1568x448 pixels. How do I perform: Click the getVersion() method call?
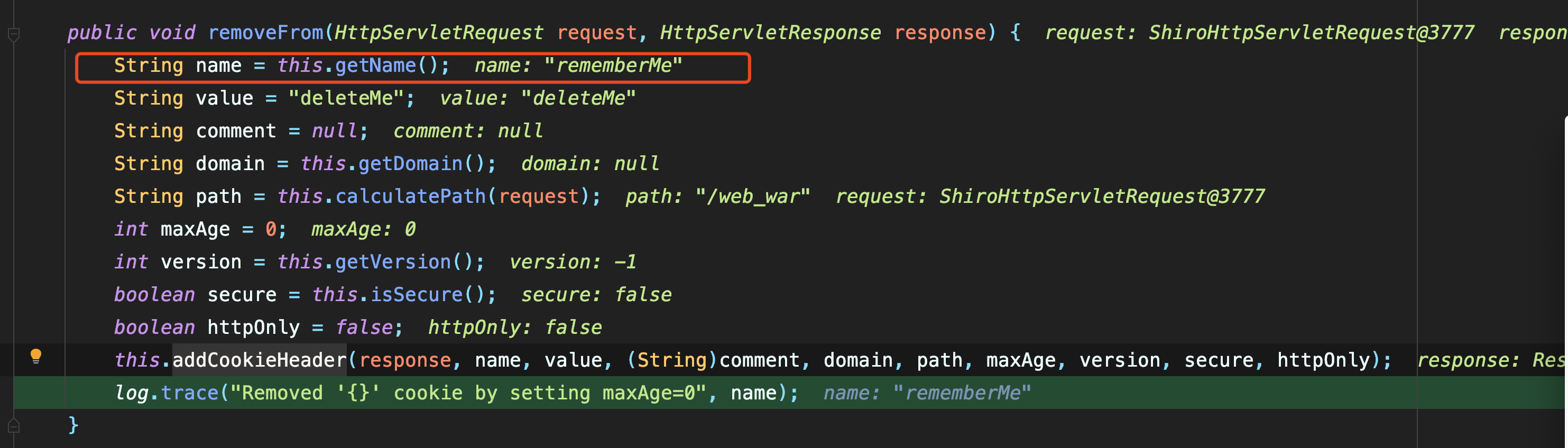(x=393, y=263)
